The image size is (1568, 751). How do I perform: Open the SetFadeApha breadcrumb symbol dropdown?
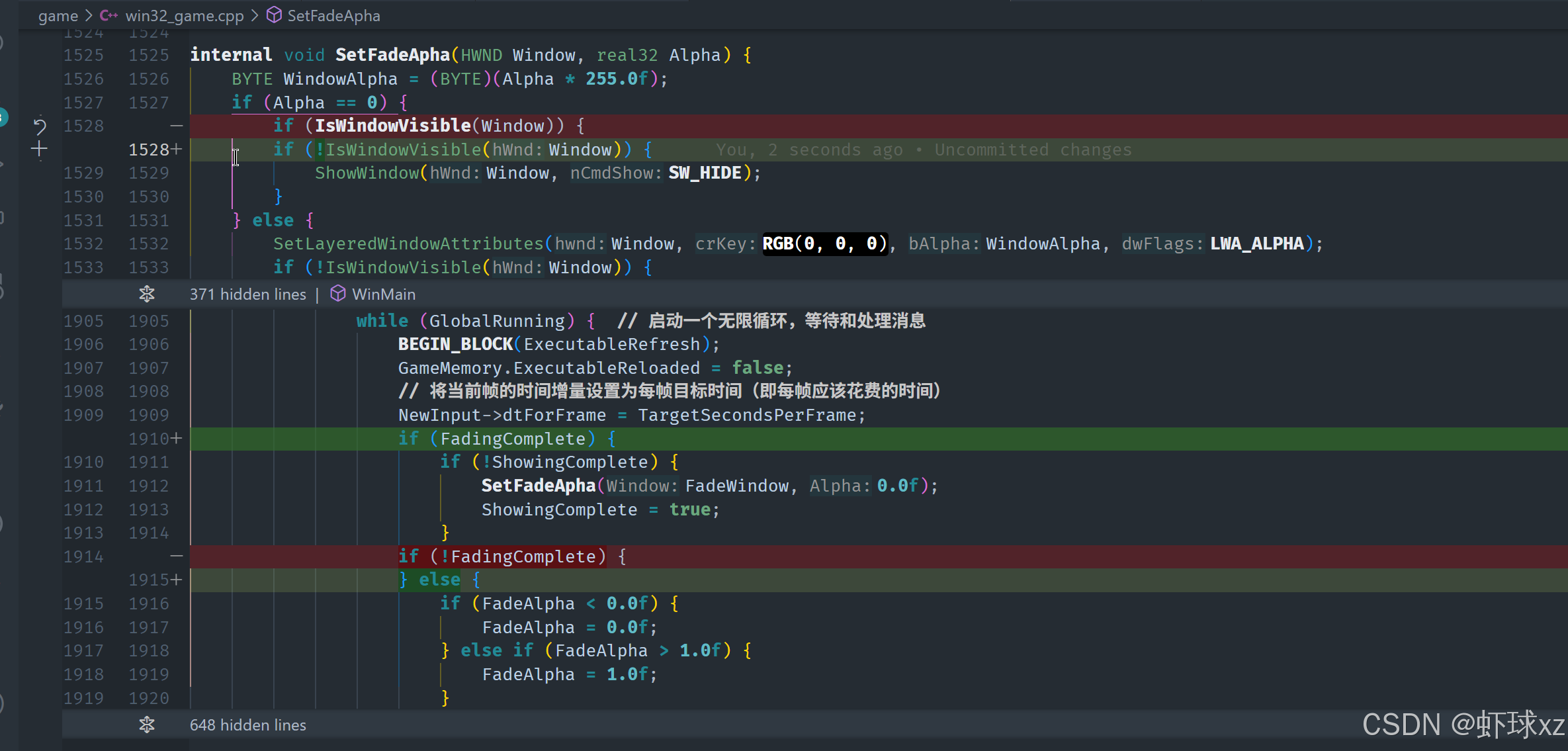coord(333,16)
